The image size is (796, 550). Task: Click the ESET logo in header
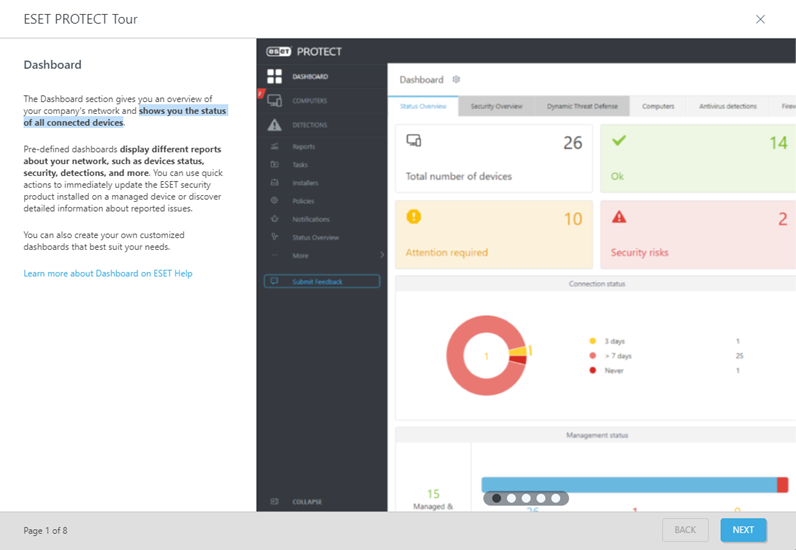click(x=279, y=51)
